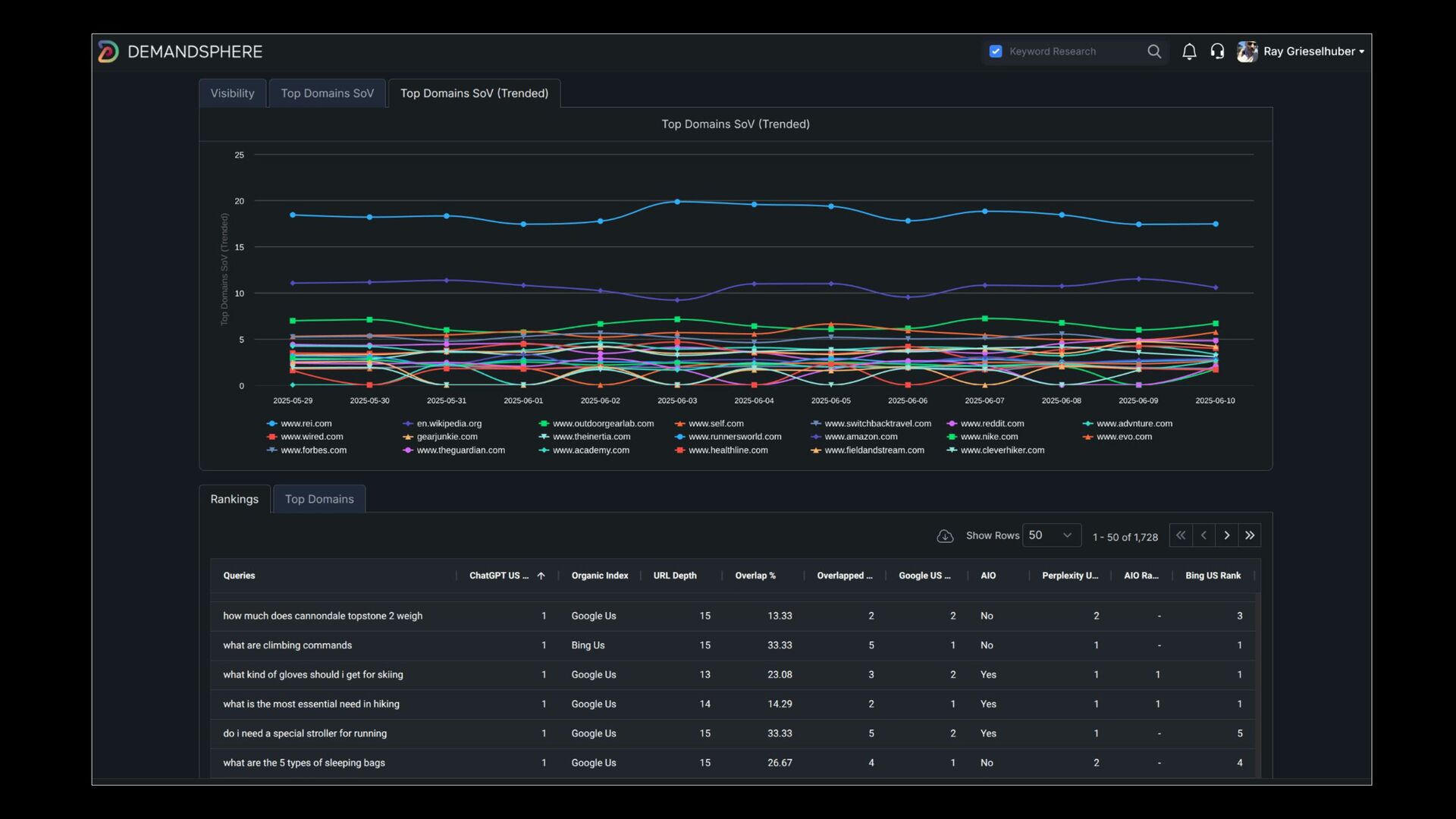Viewport: 1456px width, 819px height.
Task: Select the Top Domains table tab
Action: pyautogui.click(x=319, y=499)
